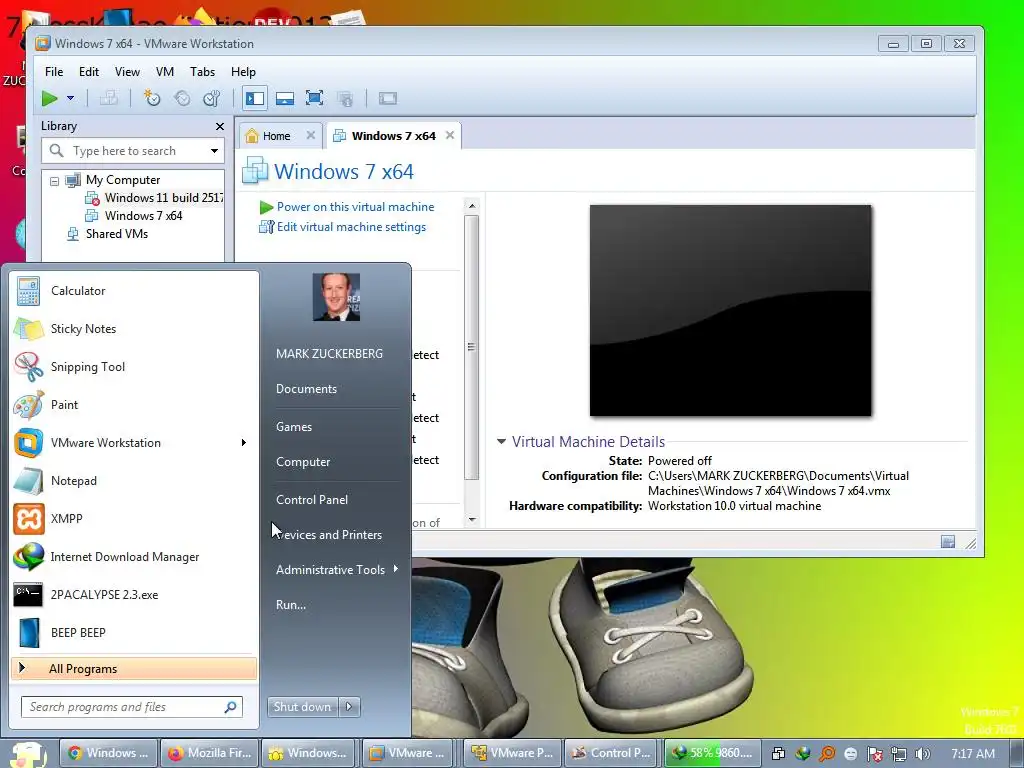
Task: Toggle the thumbnail bar toolbar icon
Action: coord(285,99)
